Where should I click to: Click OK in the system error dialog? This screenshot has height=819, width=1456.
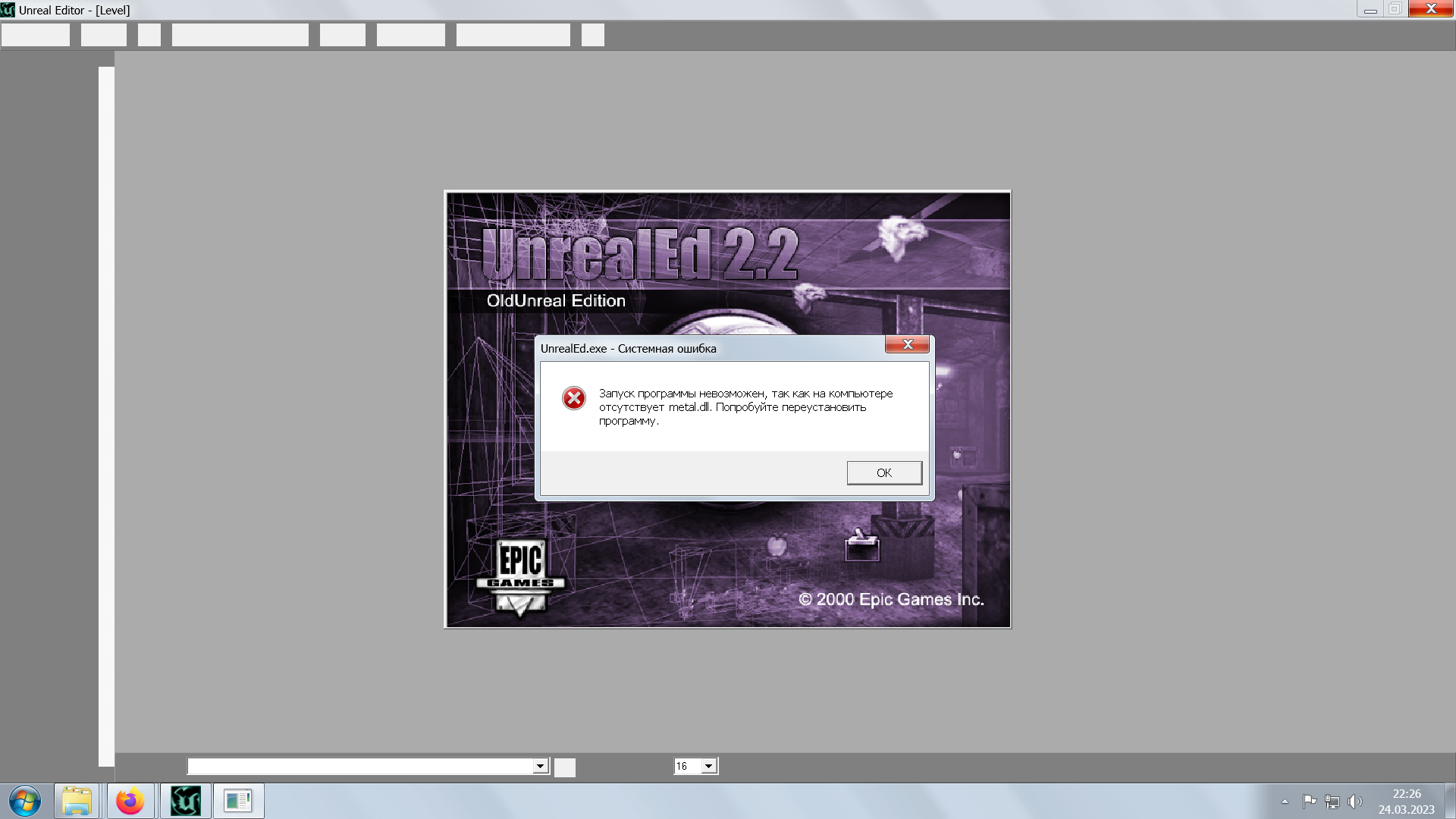pos(884,472)
